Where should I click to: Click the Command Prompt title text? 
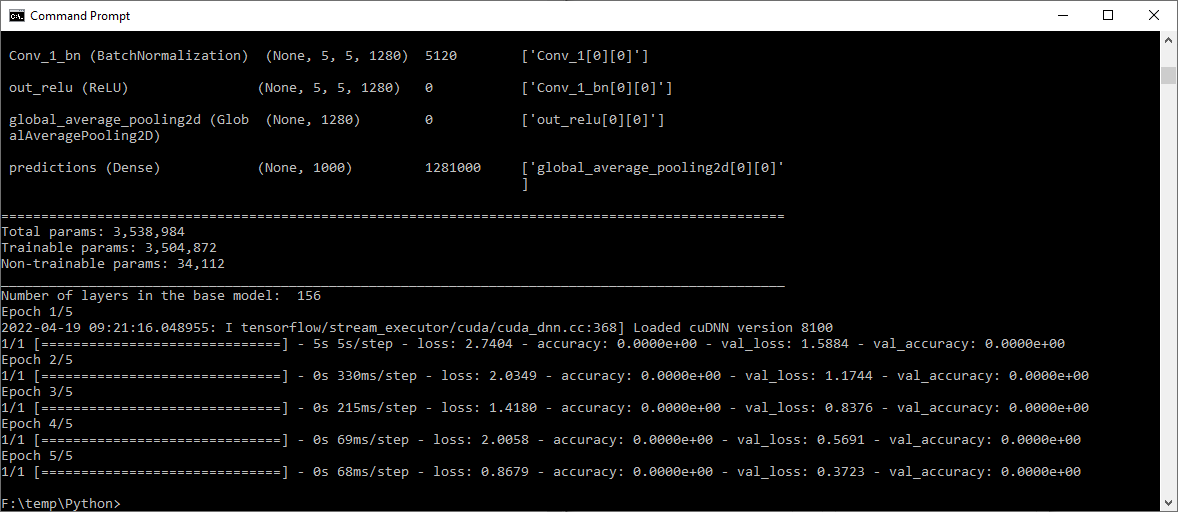click(80, 15)
